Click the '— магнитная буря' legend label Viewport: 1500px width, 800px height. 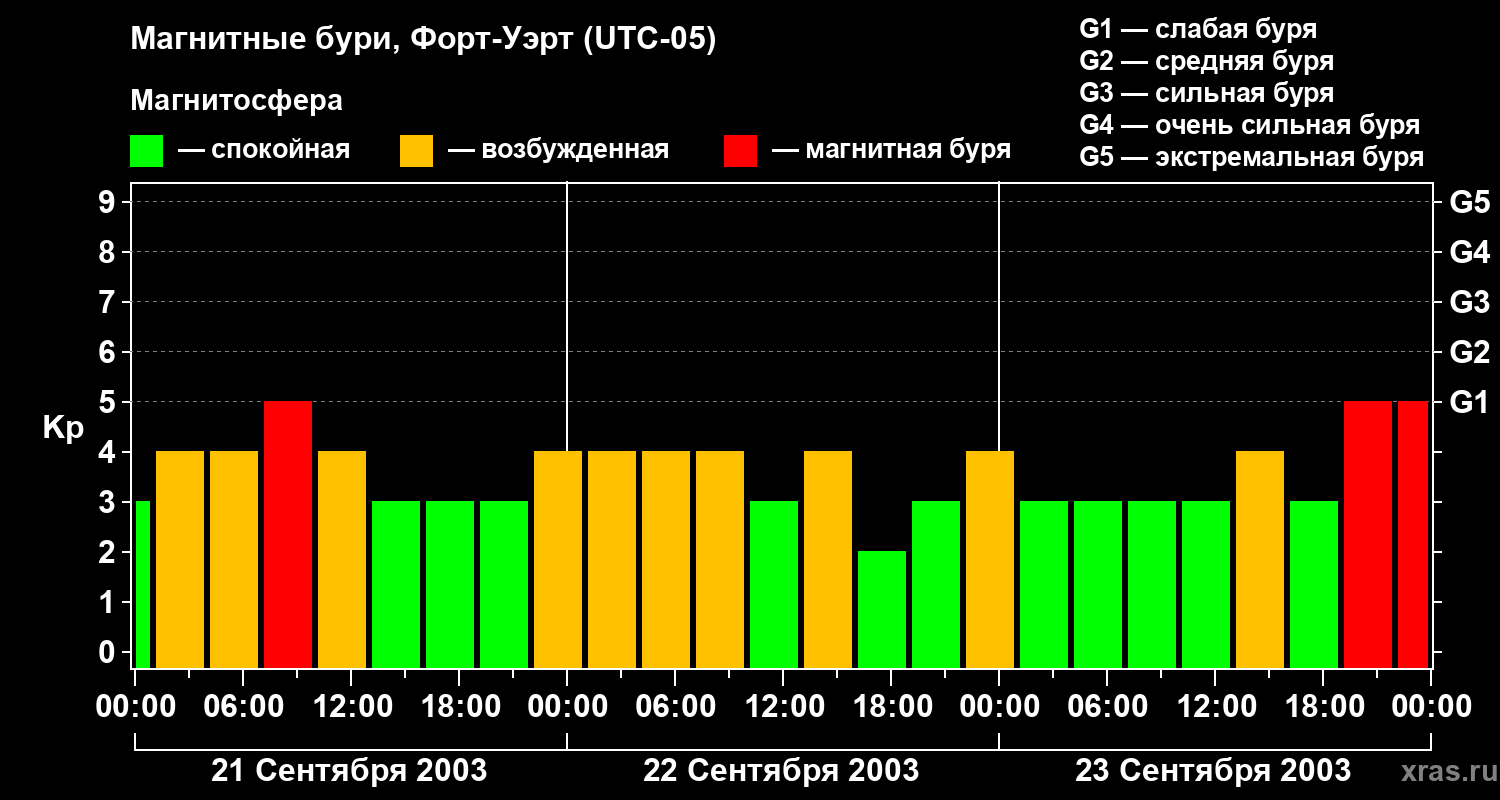click(x=891, y=150)
